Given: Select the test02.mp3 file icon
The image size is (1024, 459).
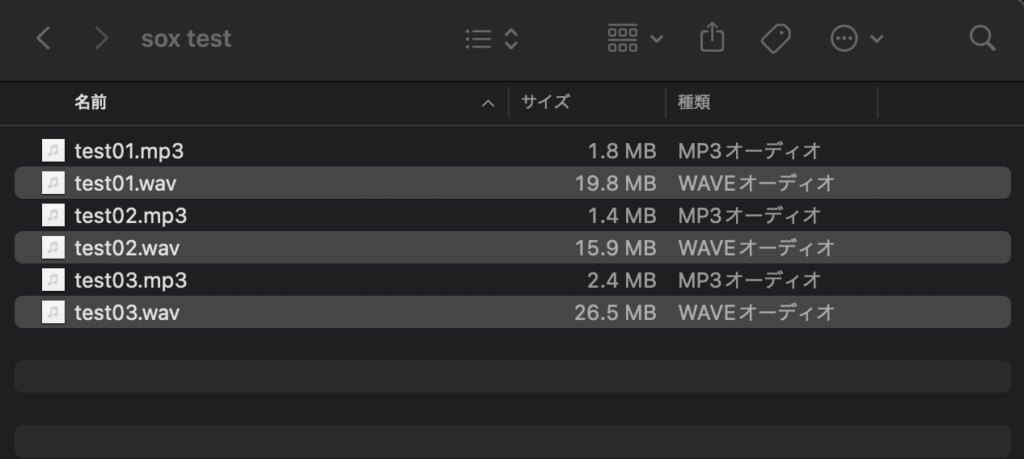Looking at the screenshot, I should point(53,215).
